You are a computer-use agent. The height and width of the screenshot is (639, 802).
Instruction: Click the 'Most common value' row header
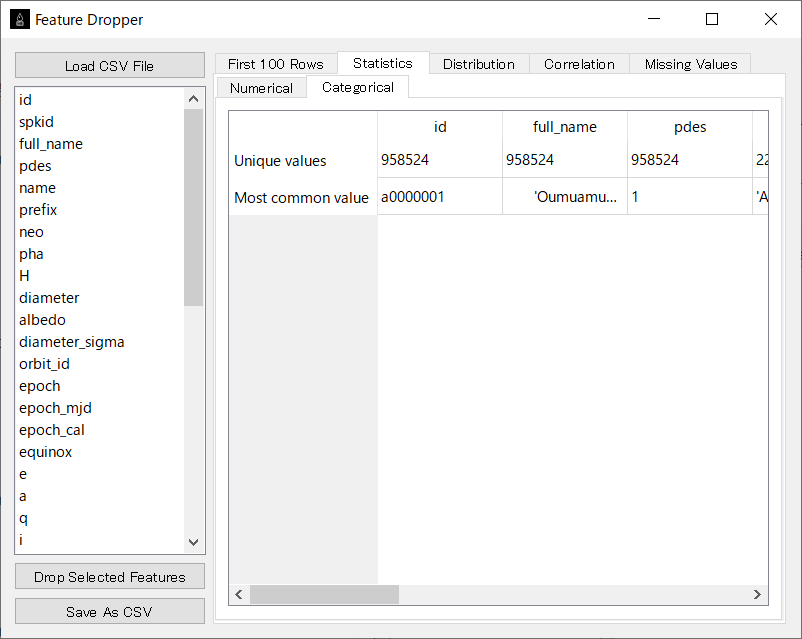303,197
